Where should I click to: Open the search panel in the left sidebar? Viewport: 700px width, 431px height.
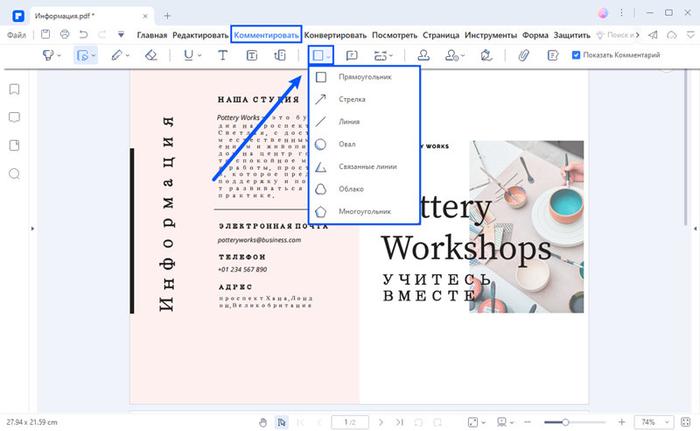[x=15, y=173]
